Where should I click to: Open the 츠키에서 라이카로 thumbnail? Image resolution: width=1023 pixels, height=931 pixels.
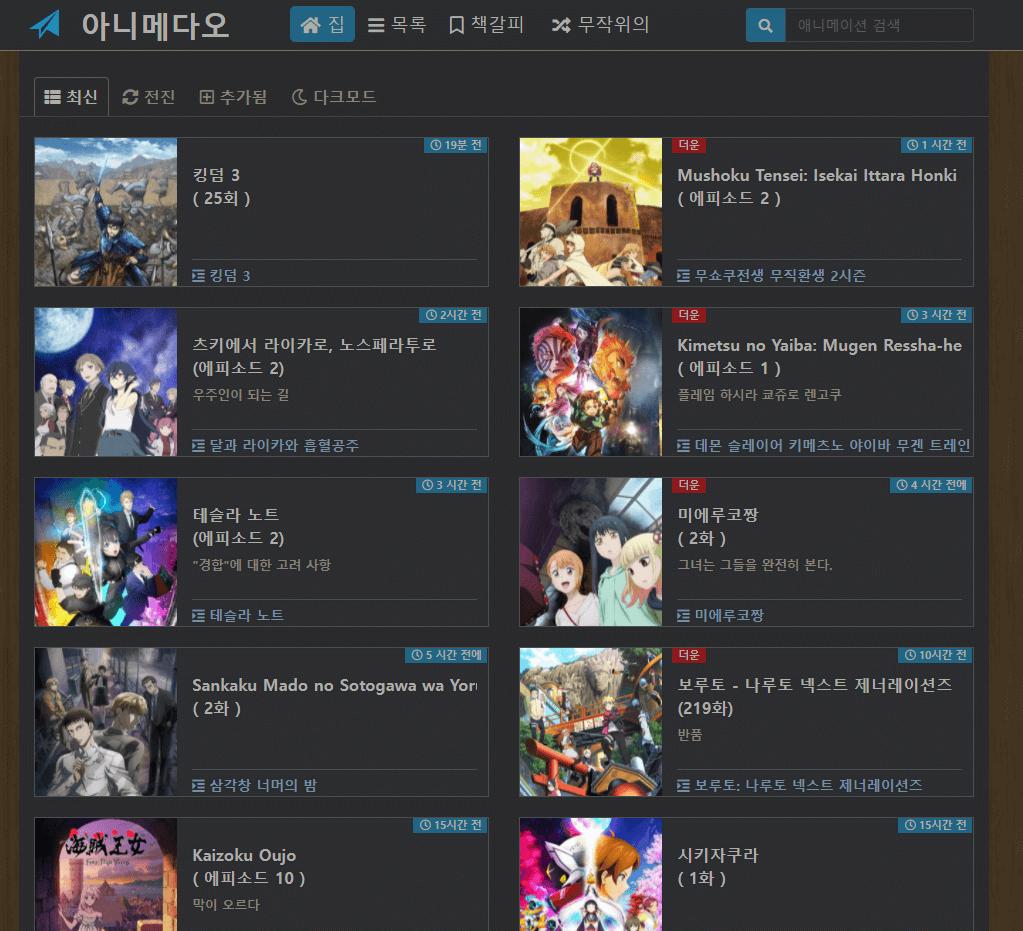[106, 382]
